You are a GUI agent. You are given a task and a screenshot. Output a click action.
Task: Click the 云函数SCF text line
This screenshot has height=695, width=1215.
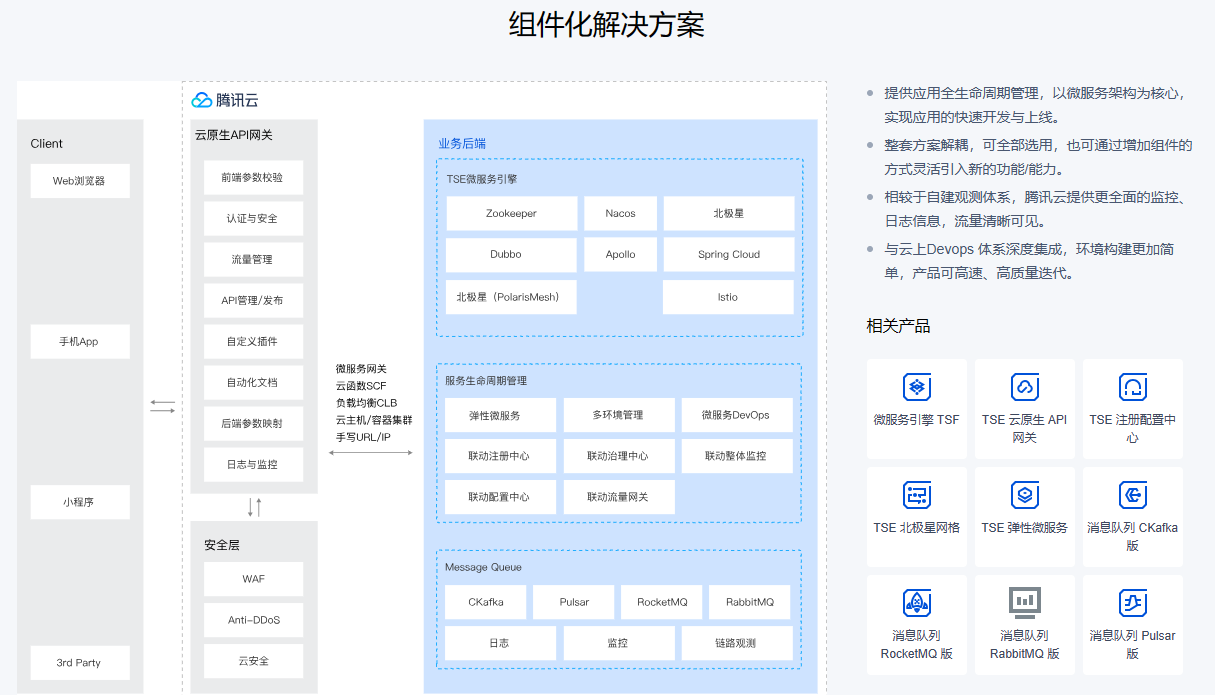(361, 386)
